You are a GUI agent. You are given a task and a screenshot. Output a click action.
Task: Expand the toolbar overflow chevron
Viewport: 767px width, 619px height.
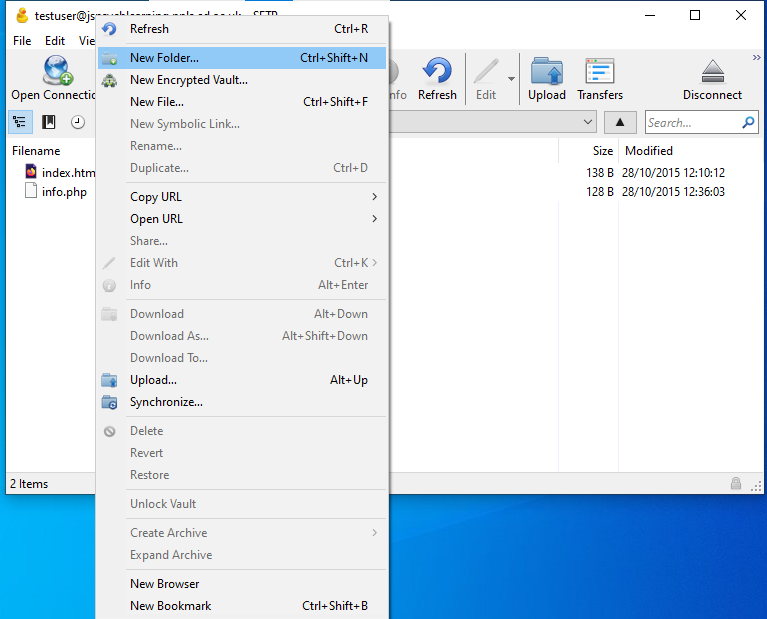(756, 58)
